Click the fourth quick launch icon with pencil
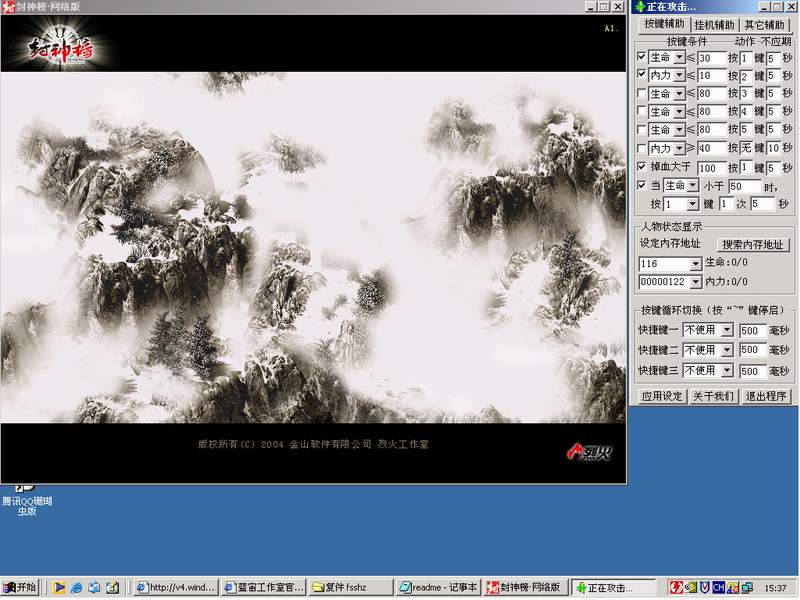 point(112,588)
